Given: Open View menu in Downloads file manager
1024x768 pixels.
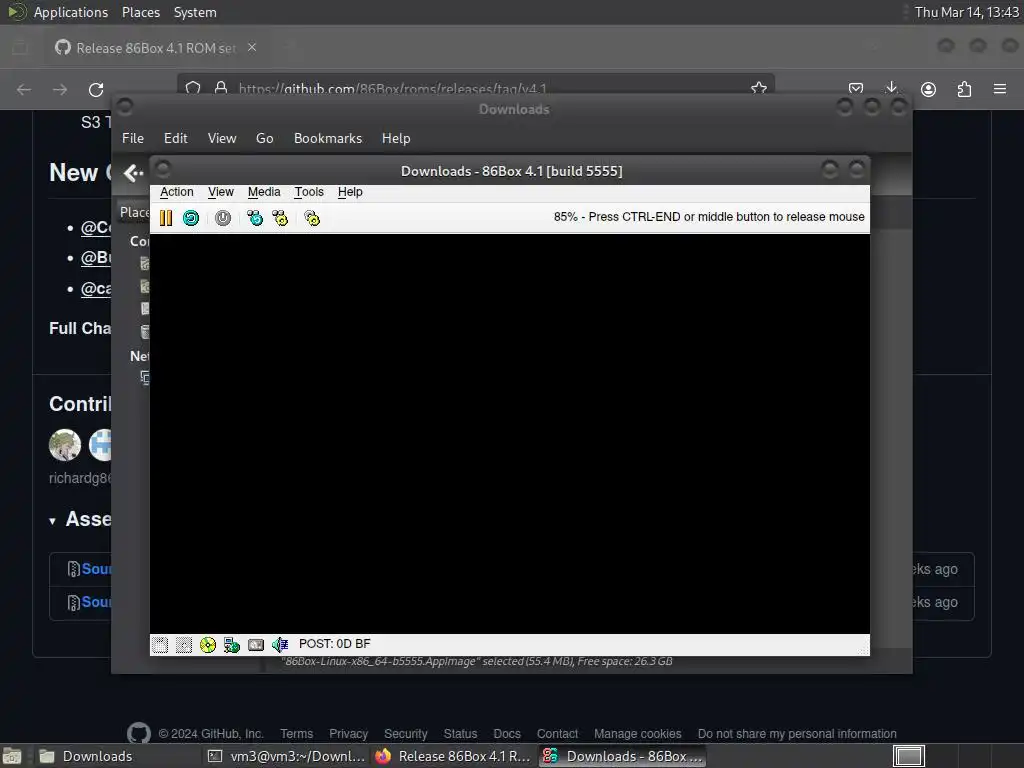Looking at the screenshot, I should [222, 138].
